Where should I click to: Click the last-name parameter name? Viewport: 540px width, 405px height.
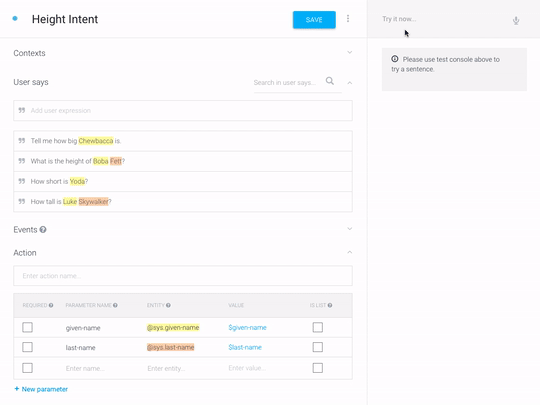pos(80,347)
